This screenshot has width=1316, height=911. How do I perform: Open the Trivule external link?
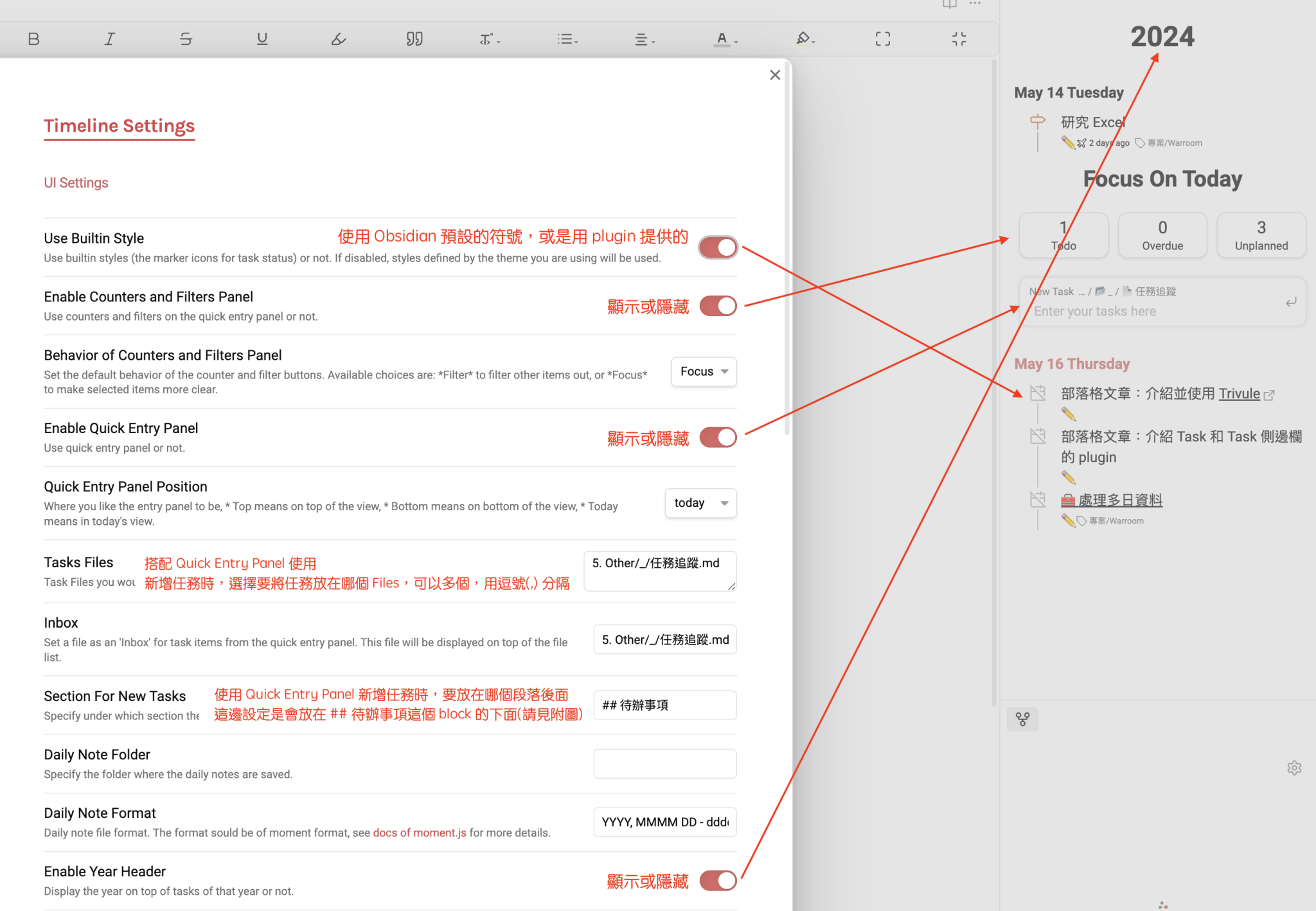[x=1240, y=393]
